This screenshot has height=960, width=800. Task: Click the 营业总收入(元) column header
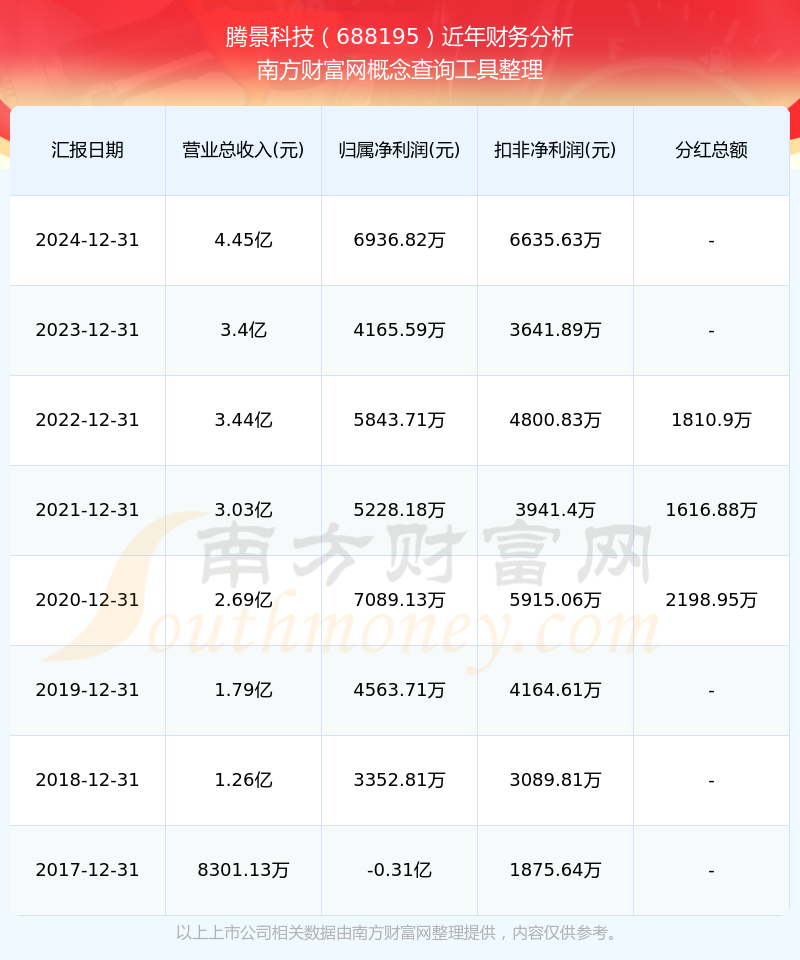point(243,150)
